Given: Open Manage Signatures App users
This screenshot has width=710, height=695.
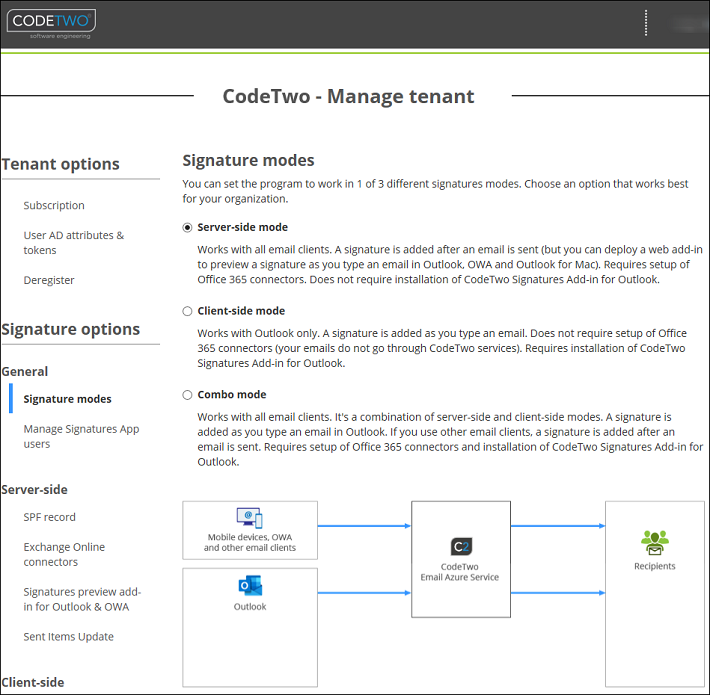Looking at the screenshot, I should (x=82, y=436).
